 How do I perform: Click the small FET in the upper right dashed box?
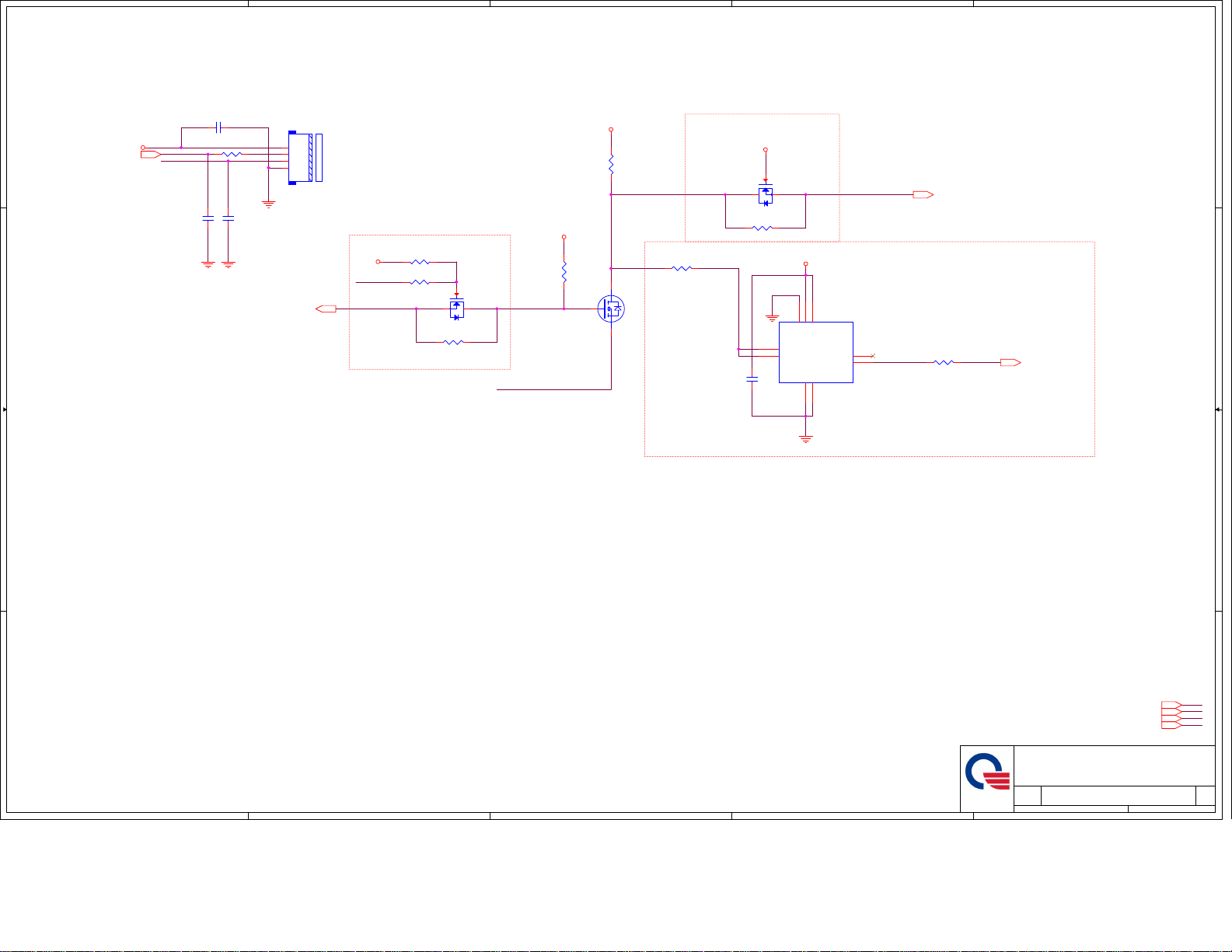tap(766, 195)
